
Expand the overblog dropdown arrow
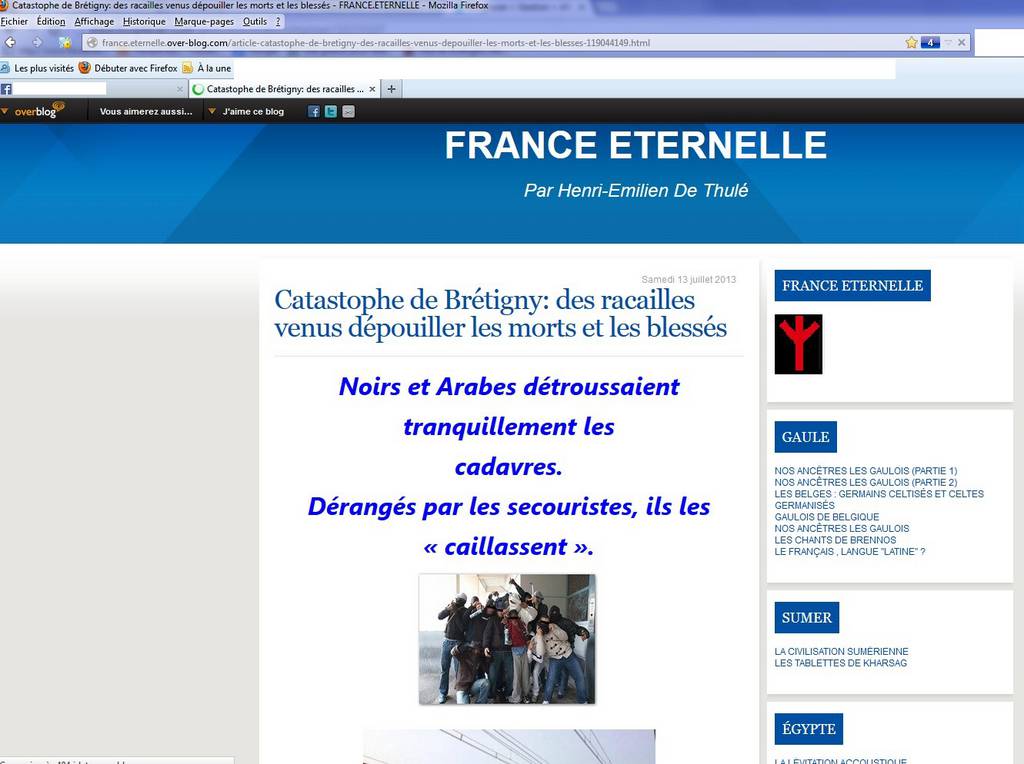pos(5,111)
